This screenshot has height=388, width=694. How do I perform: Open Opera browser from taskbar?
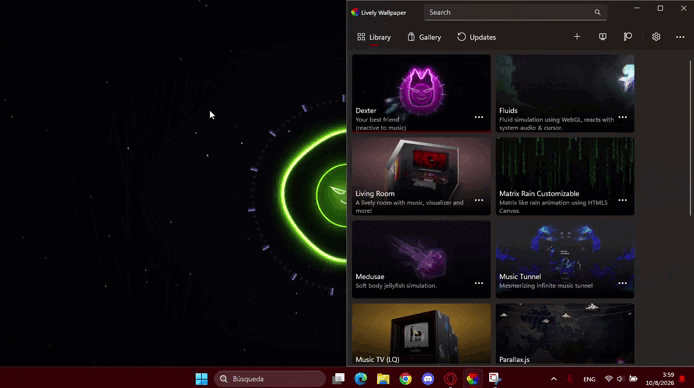[x=450, y=379]
